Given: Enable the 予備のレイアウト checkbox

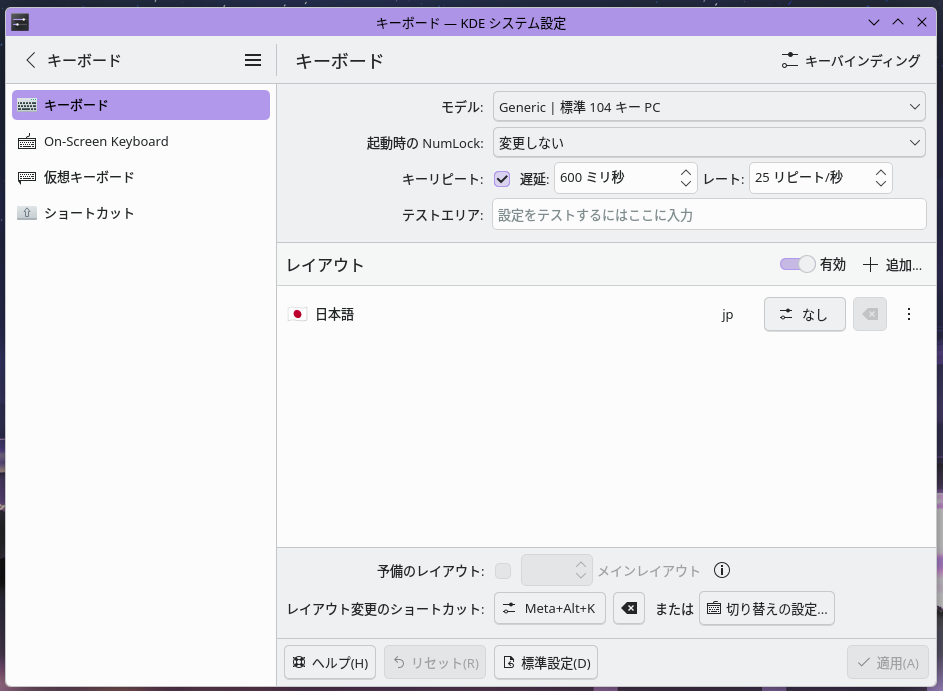Looking at the screenshot, I should pos(503,571).
